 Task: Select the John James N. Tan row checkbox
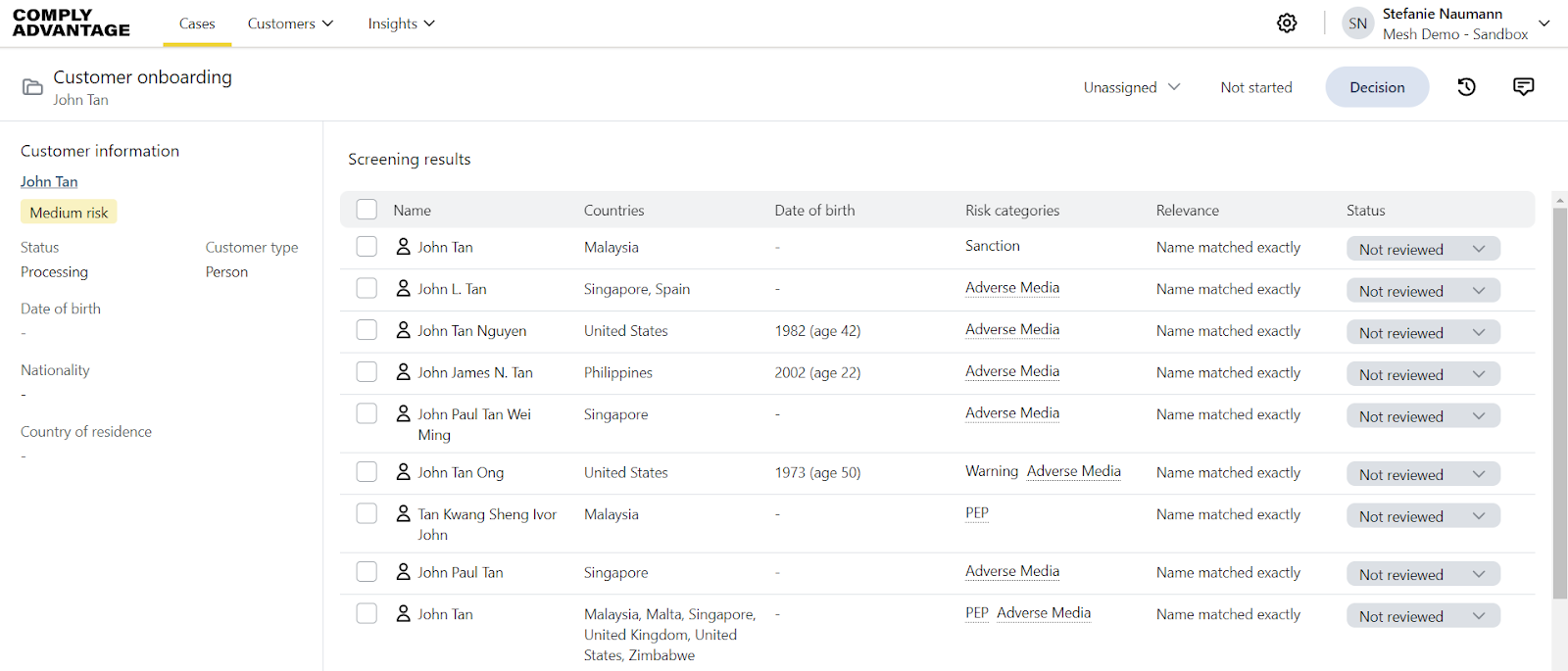tap(367, 372)
